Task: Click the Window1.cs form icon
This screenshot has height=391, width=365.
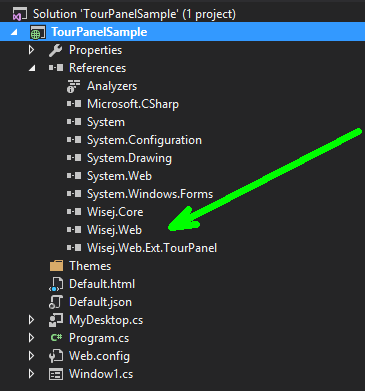Action: coord(56,374)
